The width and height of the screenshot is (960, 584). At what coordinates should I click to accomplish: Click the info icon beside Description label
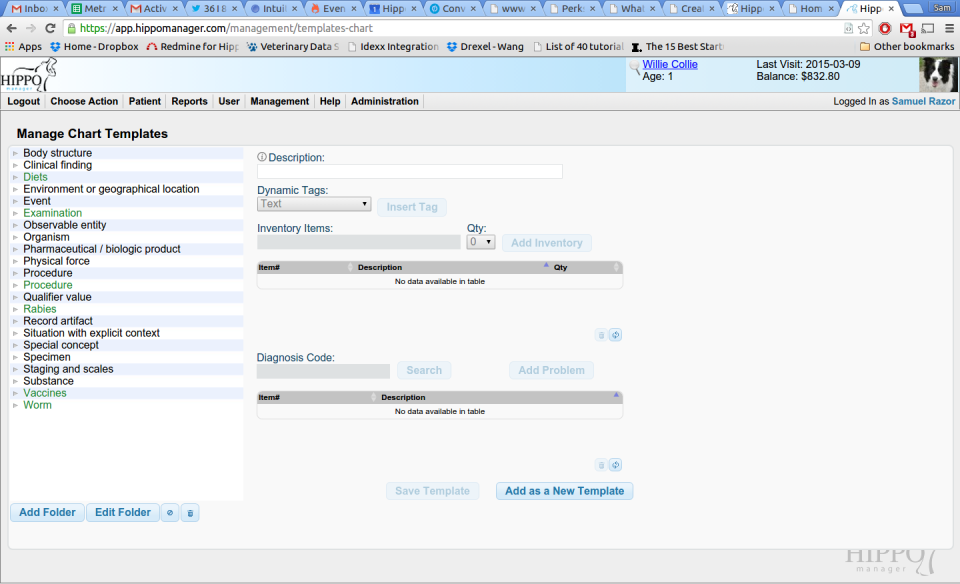click(x=262, y=157)
